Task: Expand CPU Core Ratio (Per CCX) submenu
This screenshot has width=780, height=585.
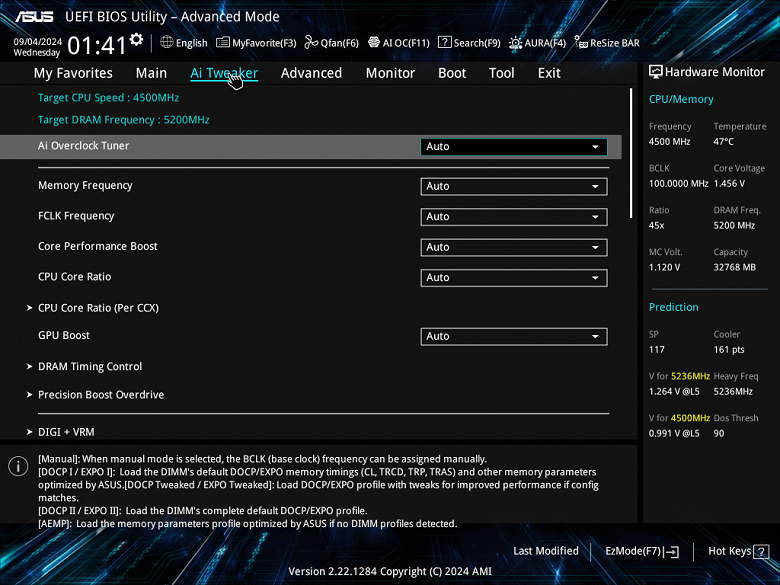Action: (98, 308)
